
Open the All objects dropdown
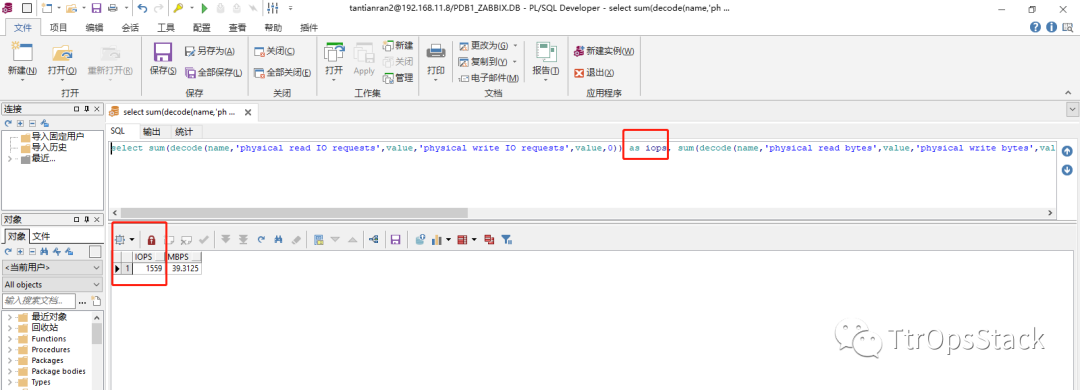[x=52, y=285]
